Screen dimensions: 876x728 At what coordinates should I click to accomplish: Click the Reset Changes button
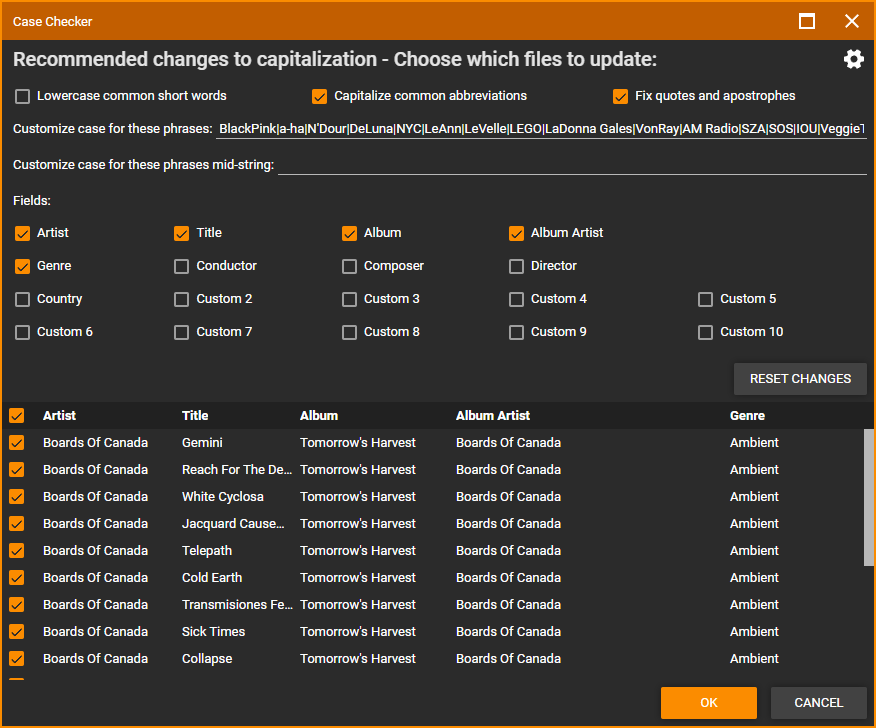pyautogui.click(x=800, y=379)
